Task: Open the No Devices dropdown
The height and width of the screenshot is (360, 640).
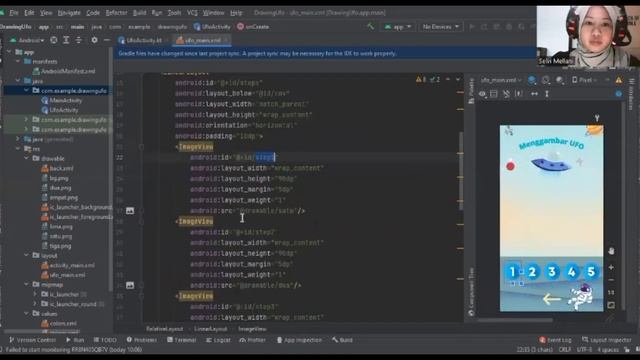Action: click(x=440, y=27)
